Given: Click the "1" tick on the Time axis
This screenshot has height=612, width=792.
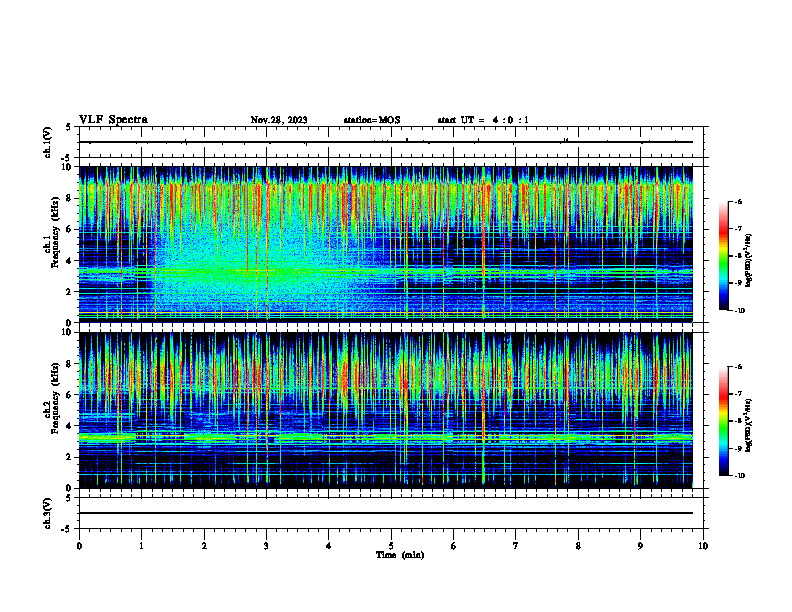Looking at the screenshot, I should [141, 546].
